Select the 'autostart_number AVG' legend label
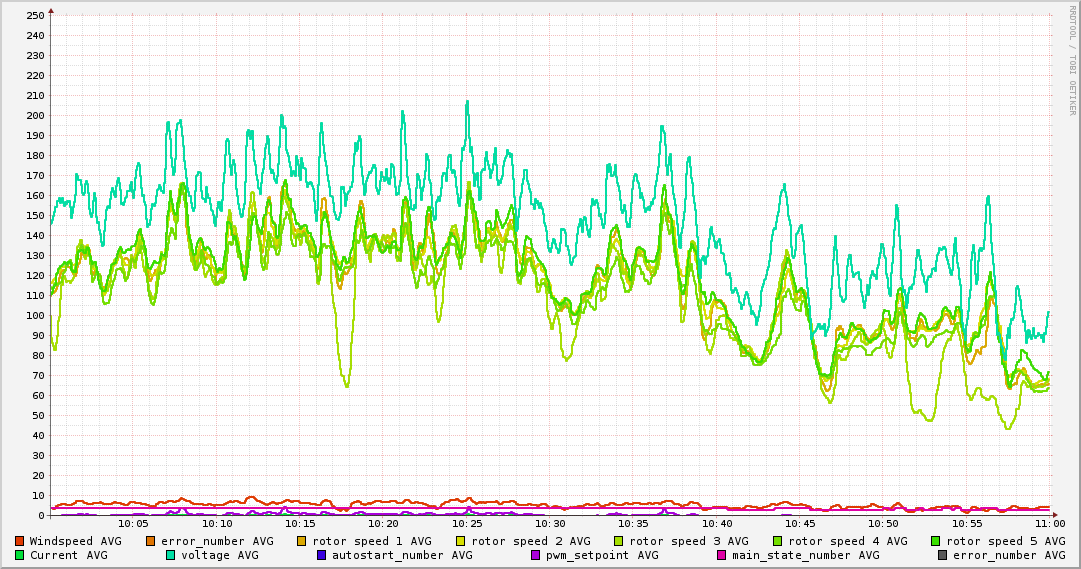The width and height of the screenshot is (1081, 569). (x=402, y=555)
